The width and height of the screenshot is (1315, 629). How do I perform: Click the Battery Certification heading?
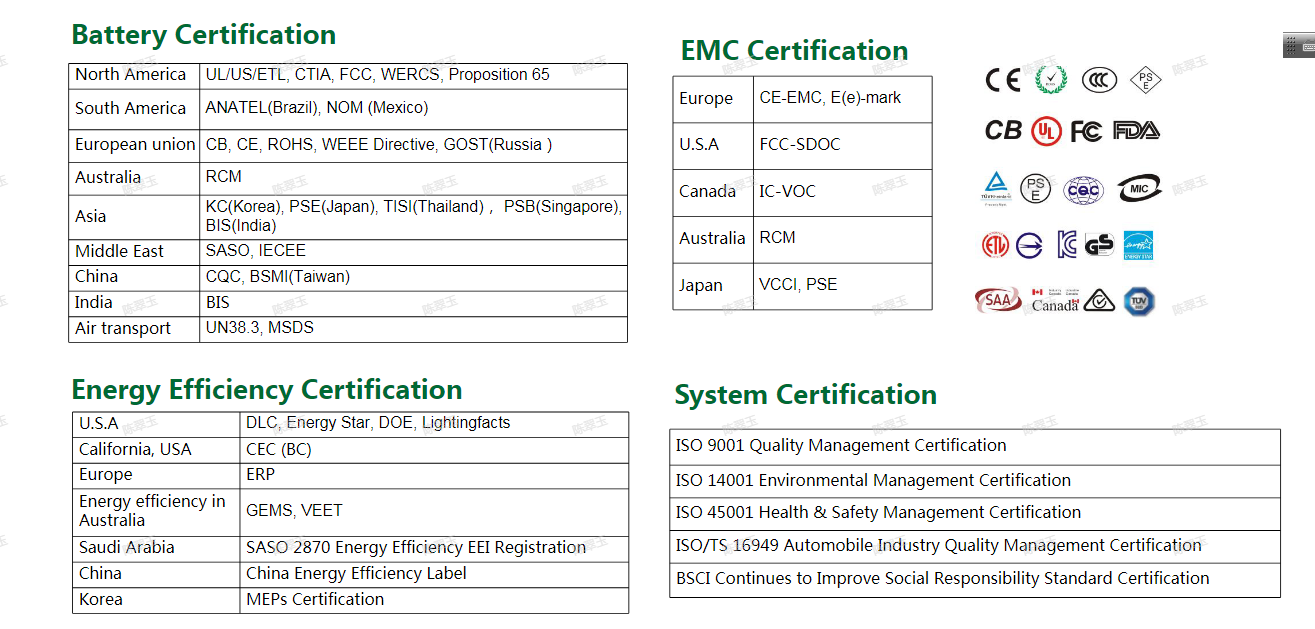[203, 35]
